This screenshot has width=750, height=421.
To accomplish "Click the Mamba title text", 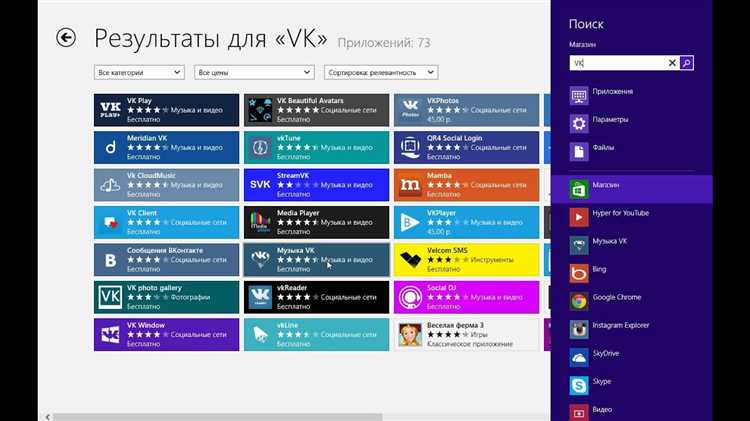I will click(x=439, y=176).
